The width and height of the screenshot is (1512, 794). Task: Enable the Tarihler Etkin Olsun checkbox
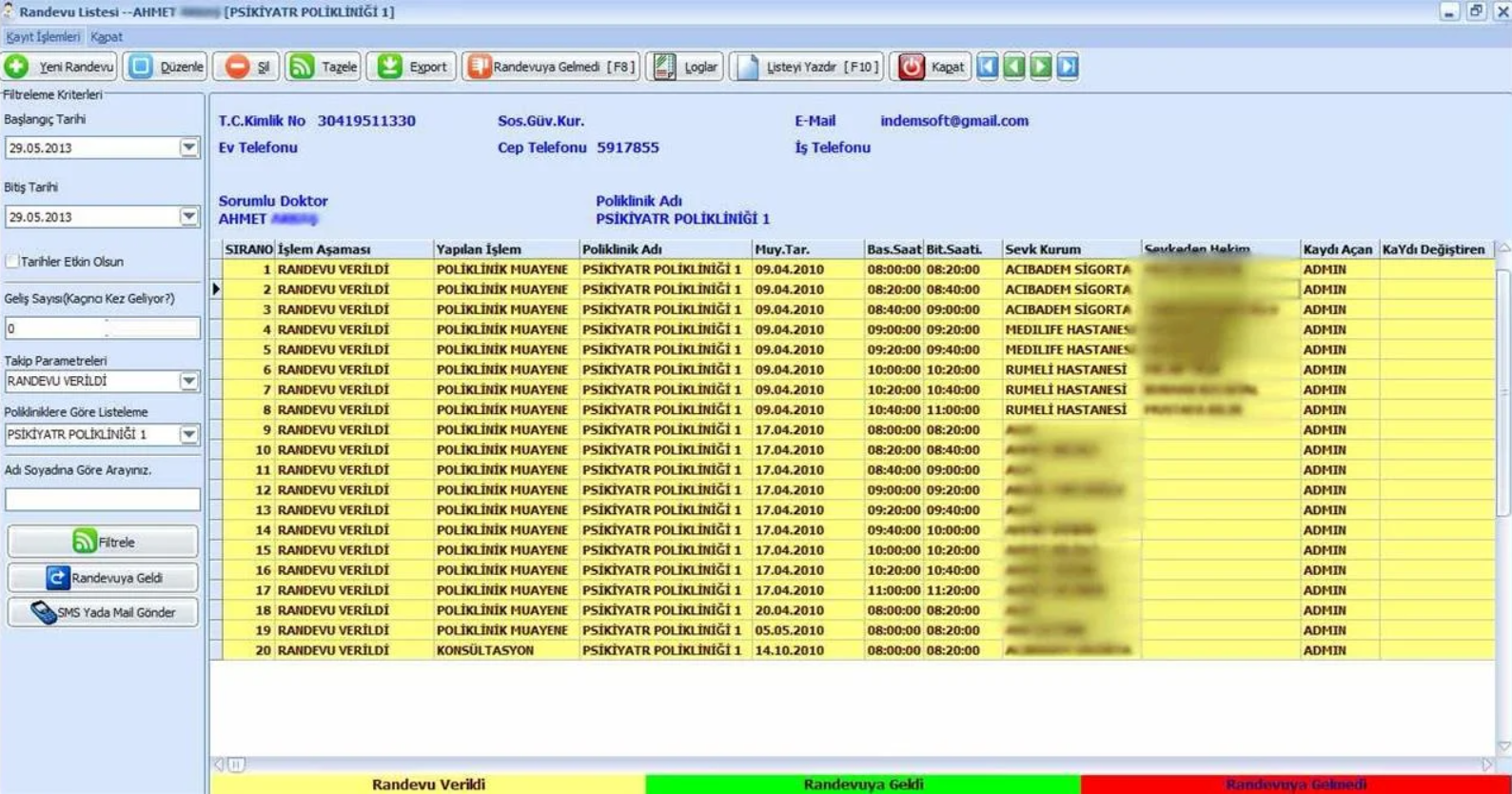pyautogui.click(x=12, y=262)
